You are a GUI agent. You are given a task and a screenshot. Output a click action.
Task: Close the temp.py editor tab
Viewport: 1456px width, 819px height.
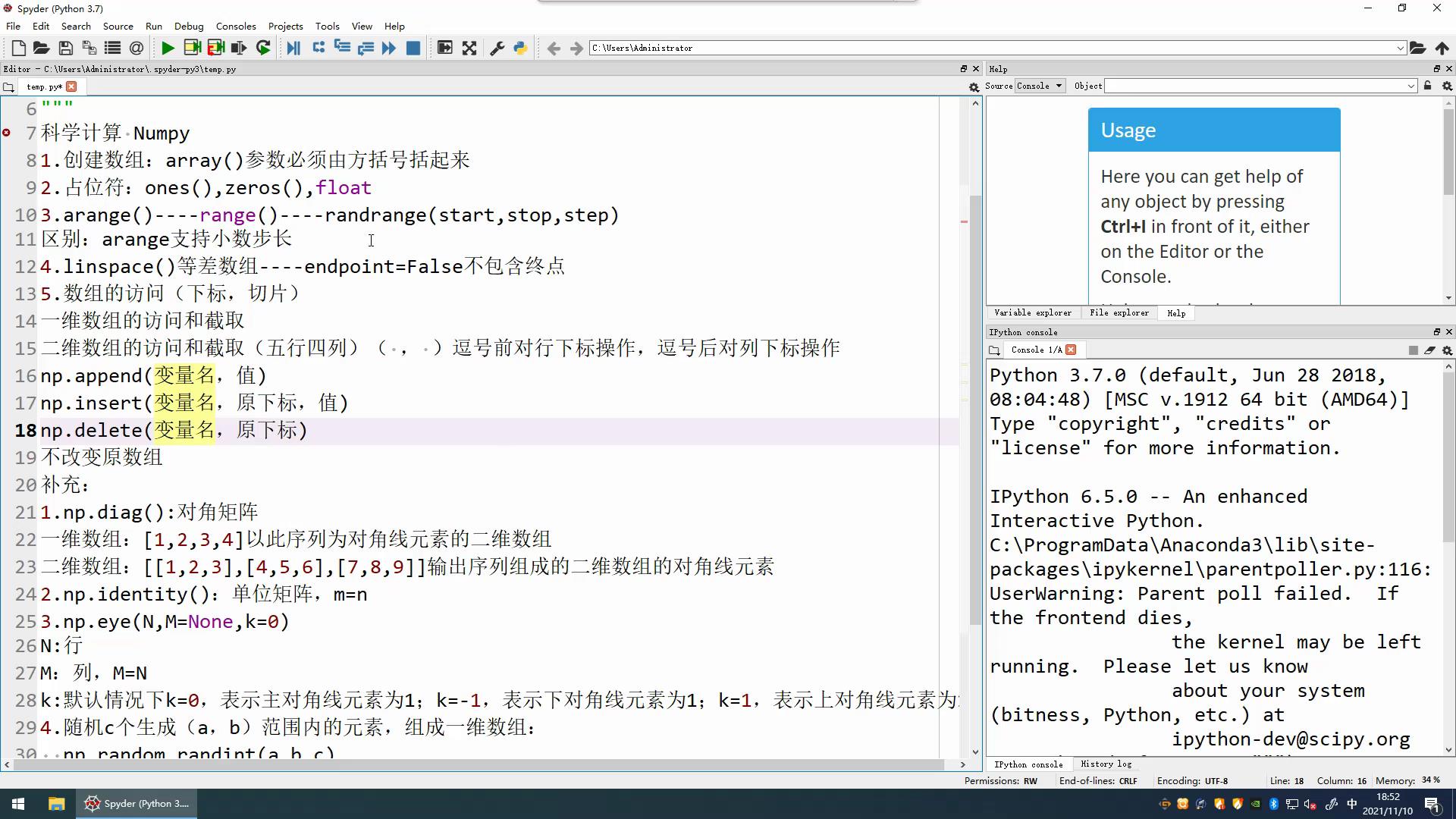[x=71, y=86]
